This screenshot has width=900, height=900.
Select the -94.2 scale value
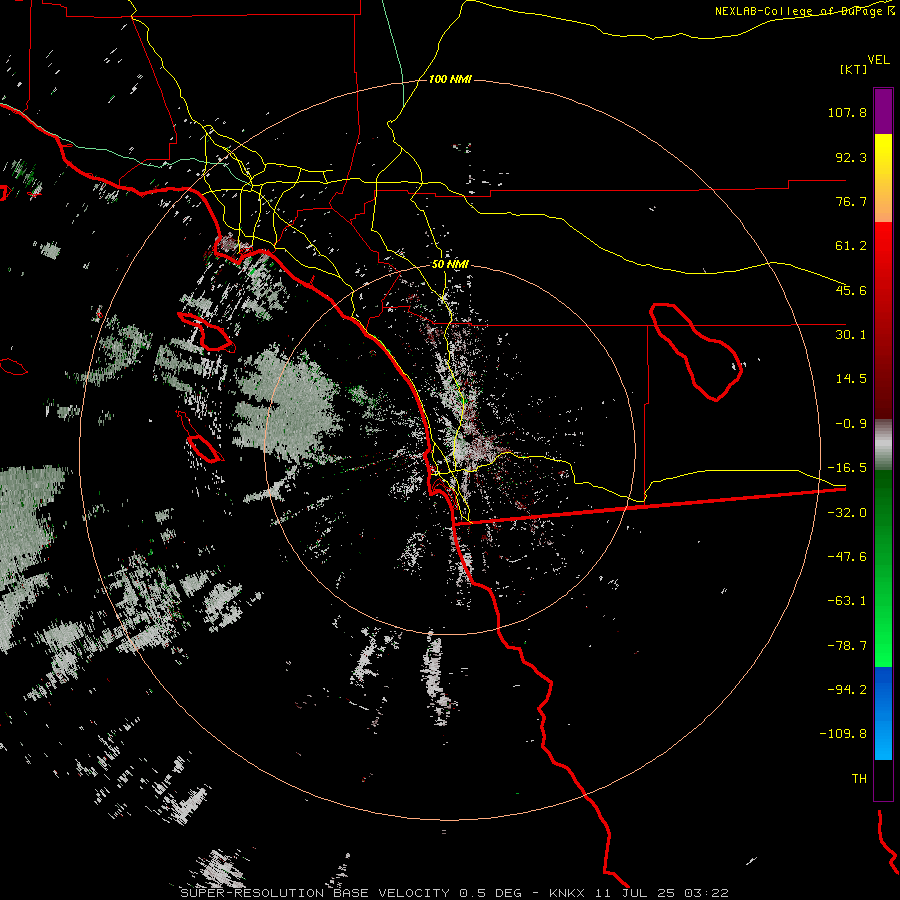tap(847, 689)
